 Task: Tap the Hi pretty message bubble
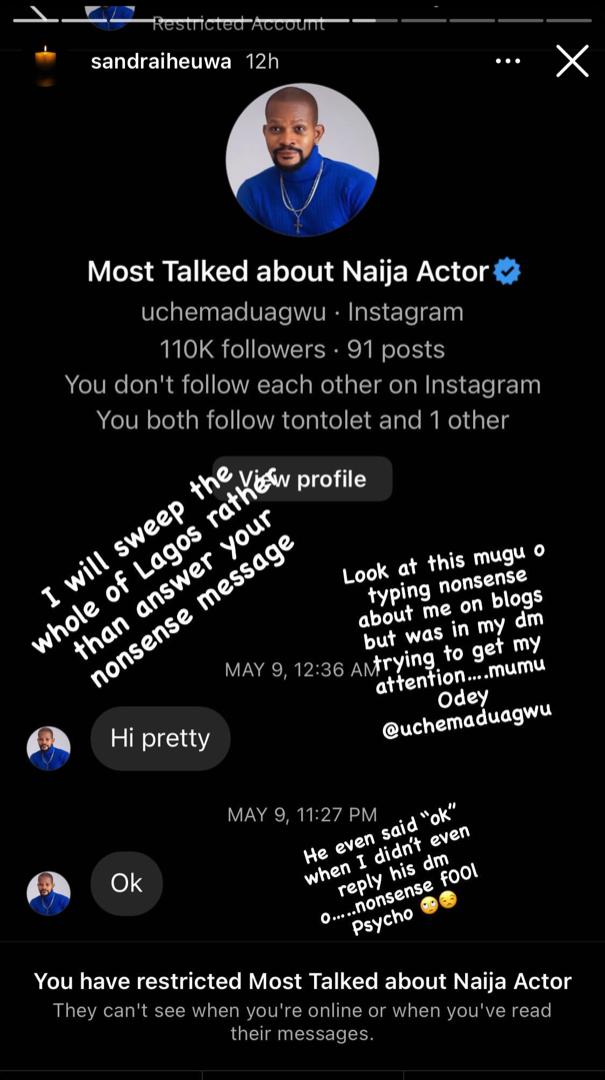tap(160, 738)
